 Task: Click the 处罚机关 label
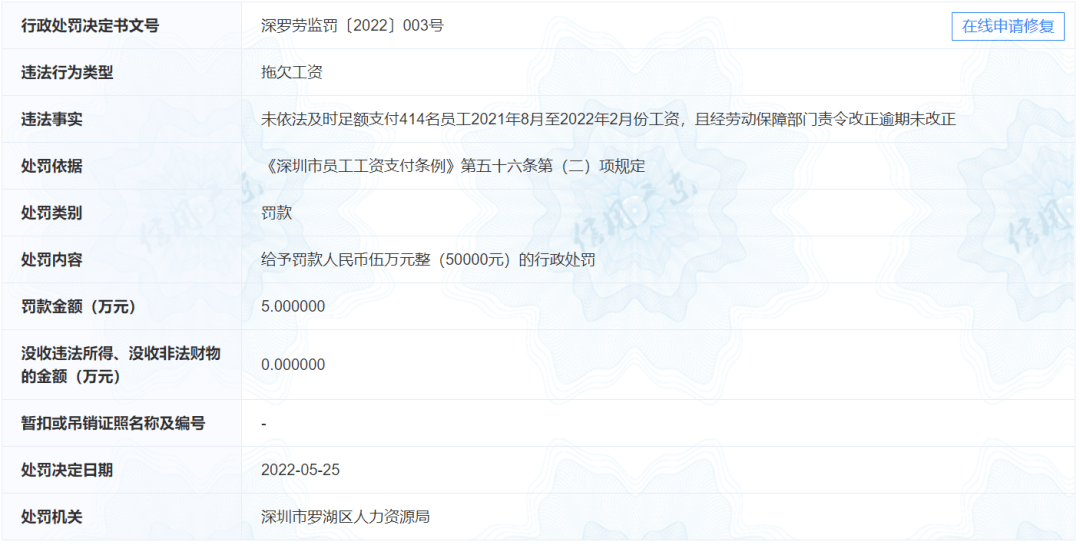[x=52, y=517]
